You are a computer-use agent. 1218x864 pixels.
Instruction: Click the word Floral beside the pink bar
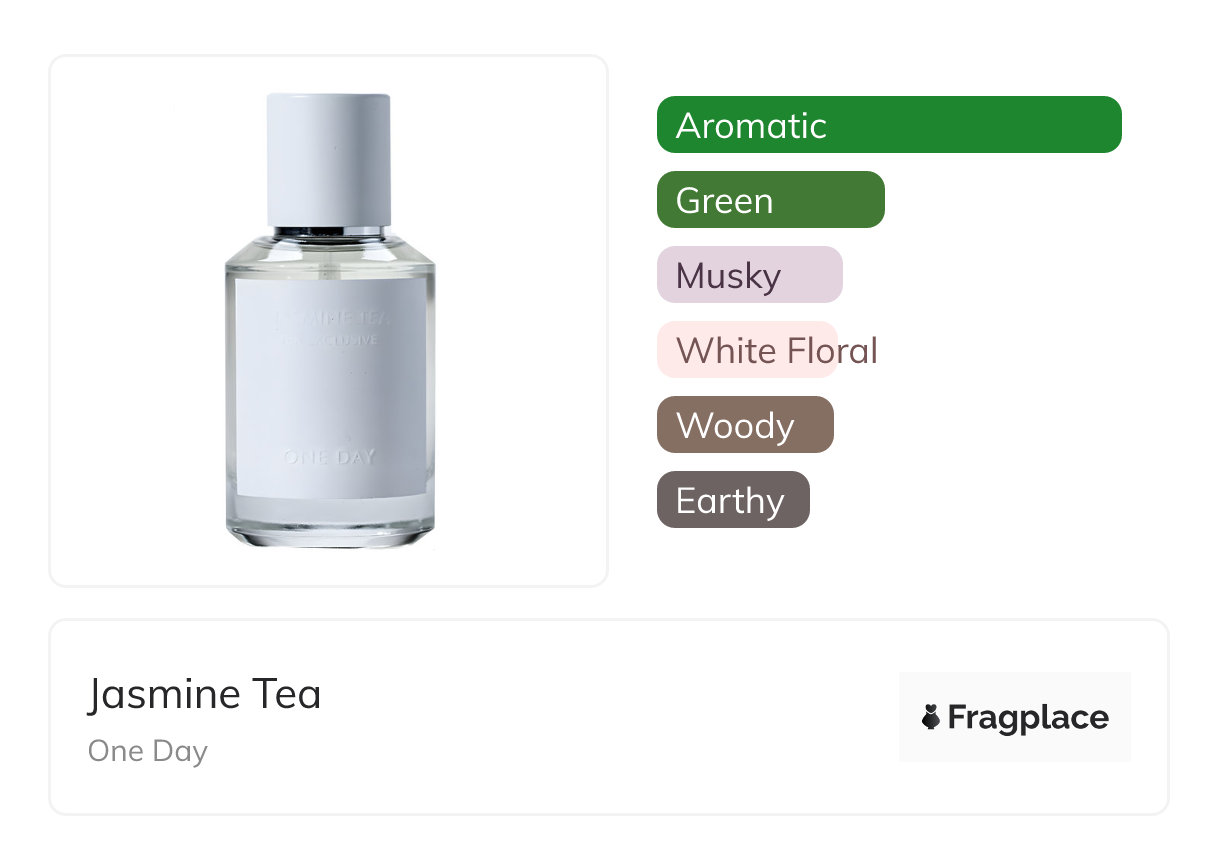click(x=832, y=351)
